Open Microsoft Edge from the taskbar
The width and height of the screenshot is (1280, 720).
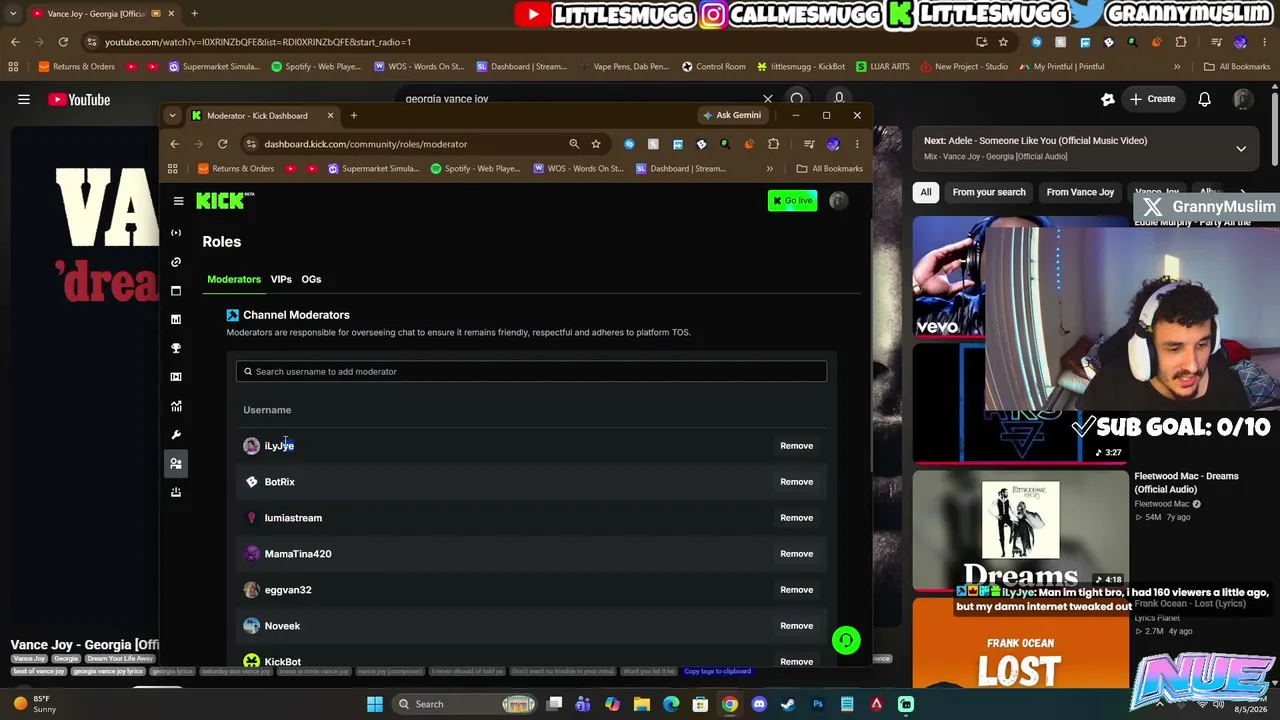[671, 704]
